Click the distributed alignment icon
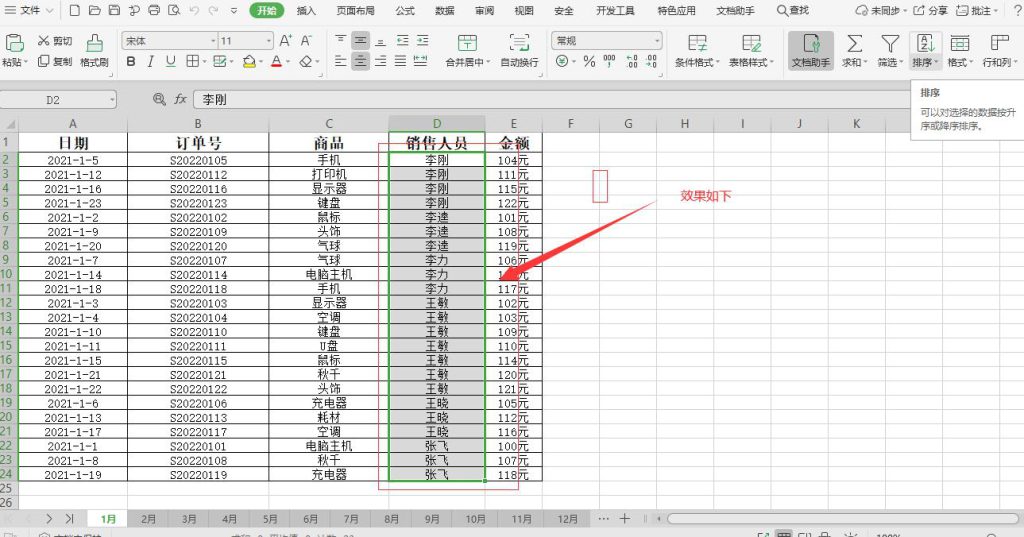 [x=421, y=61]
